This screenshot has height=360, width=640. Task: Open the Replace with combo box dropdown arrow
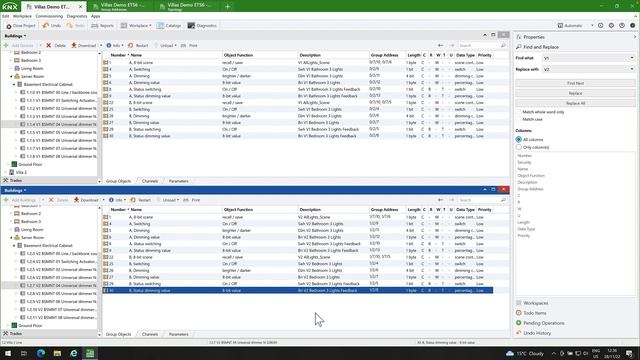pyautogui.click(x=631, y=69)
